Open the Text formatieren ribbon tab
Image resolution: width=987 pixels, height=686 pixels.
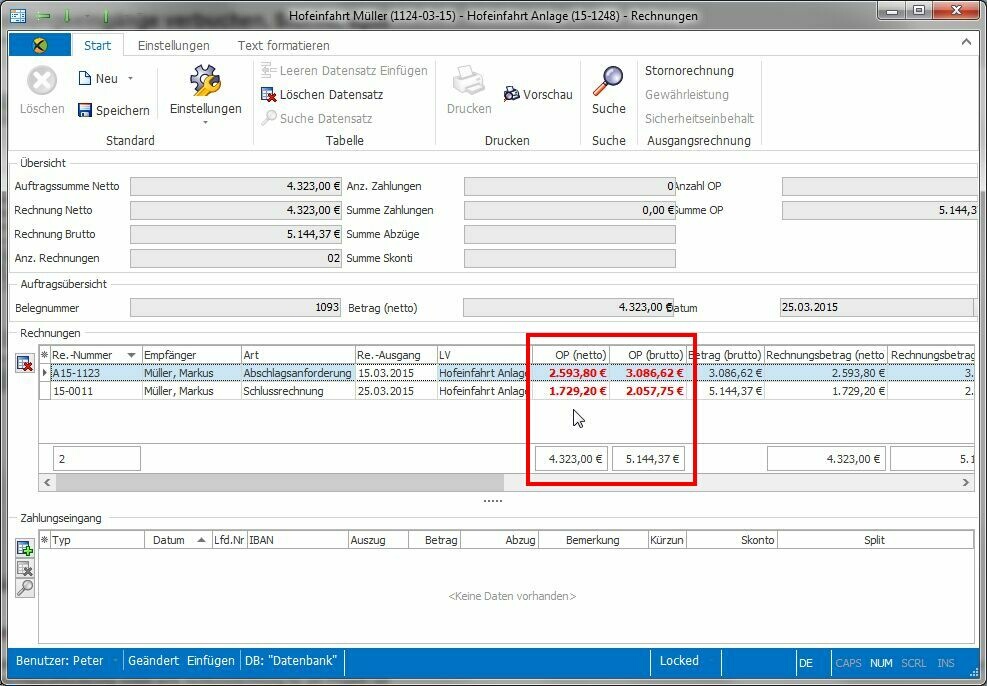coord(283,45)
